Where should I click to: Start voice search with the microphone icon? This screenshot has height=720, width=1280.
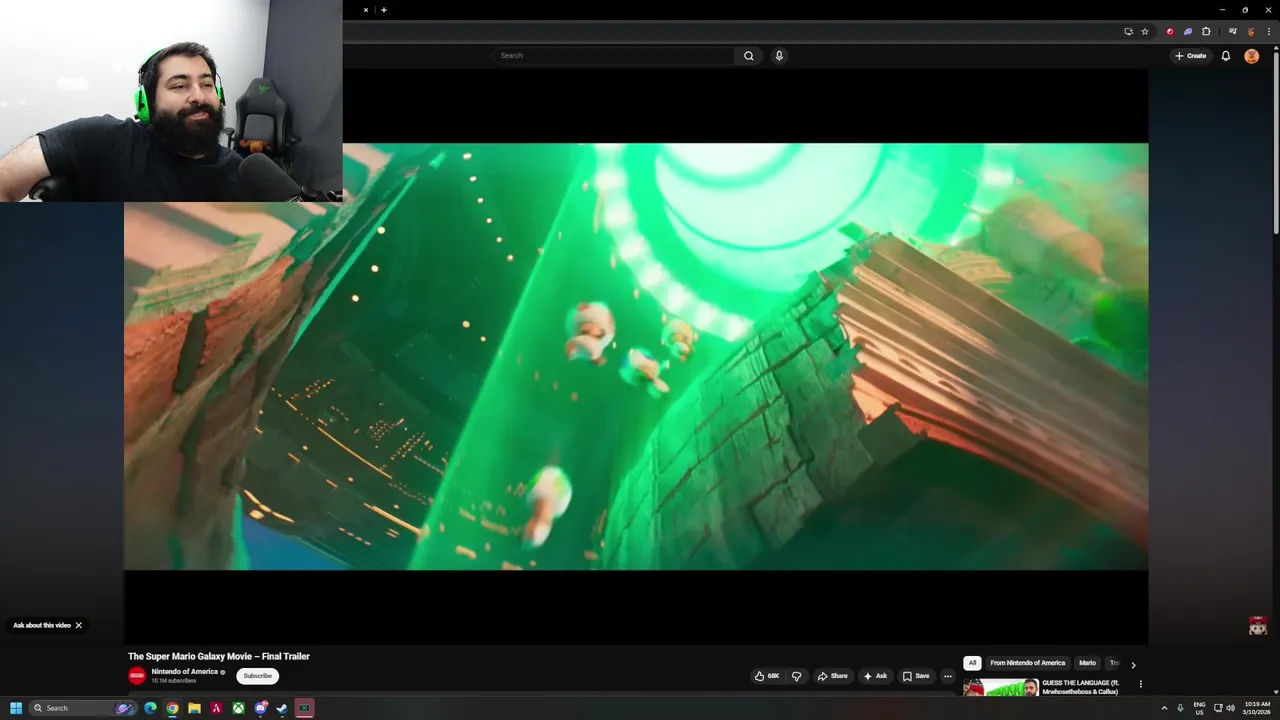click(779, 56)
